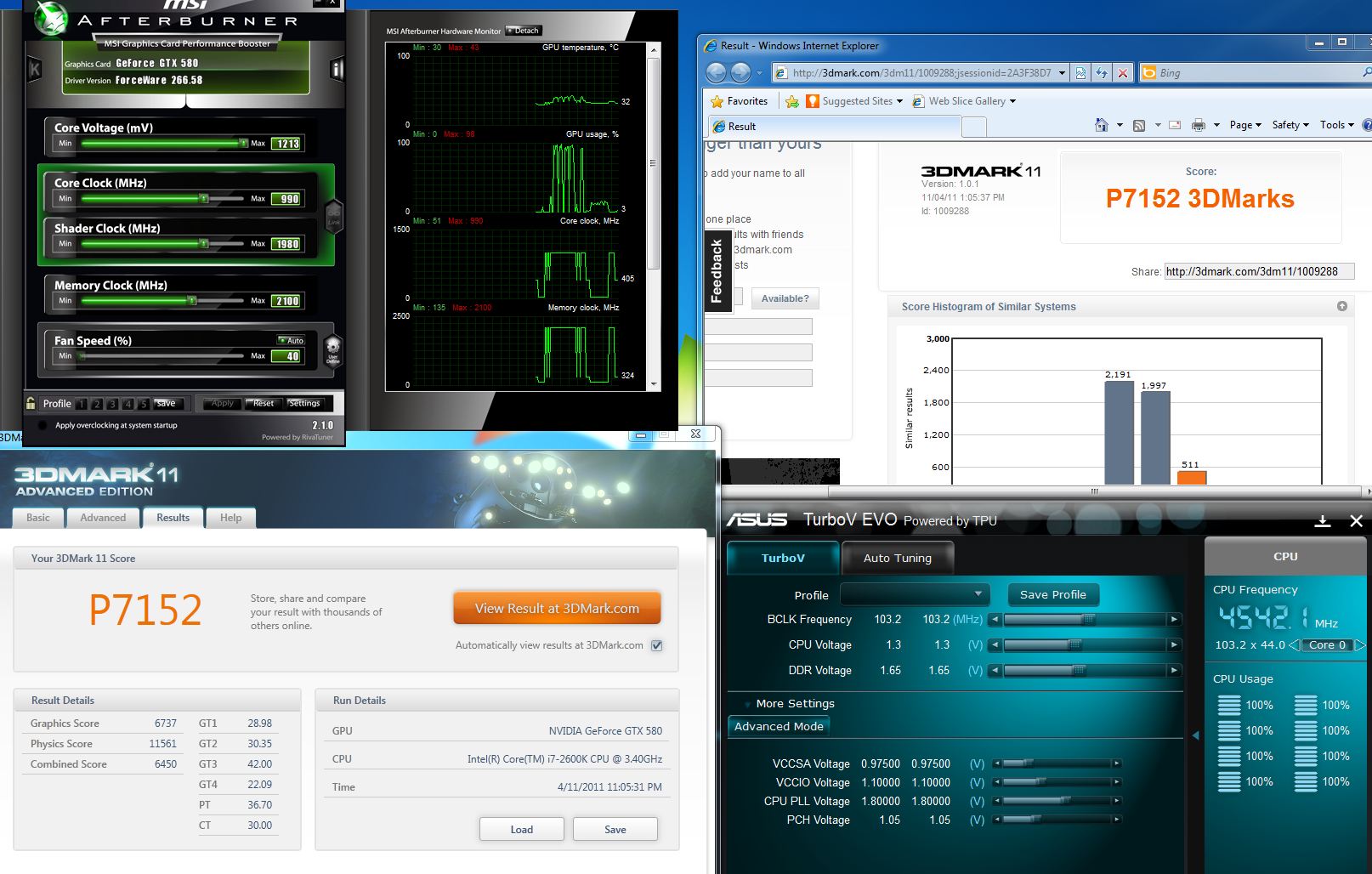Open Afterburner Settings
1372x874 pixels.
pyautogui.click(x=304, y=403)
